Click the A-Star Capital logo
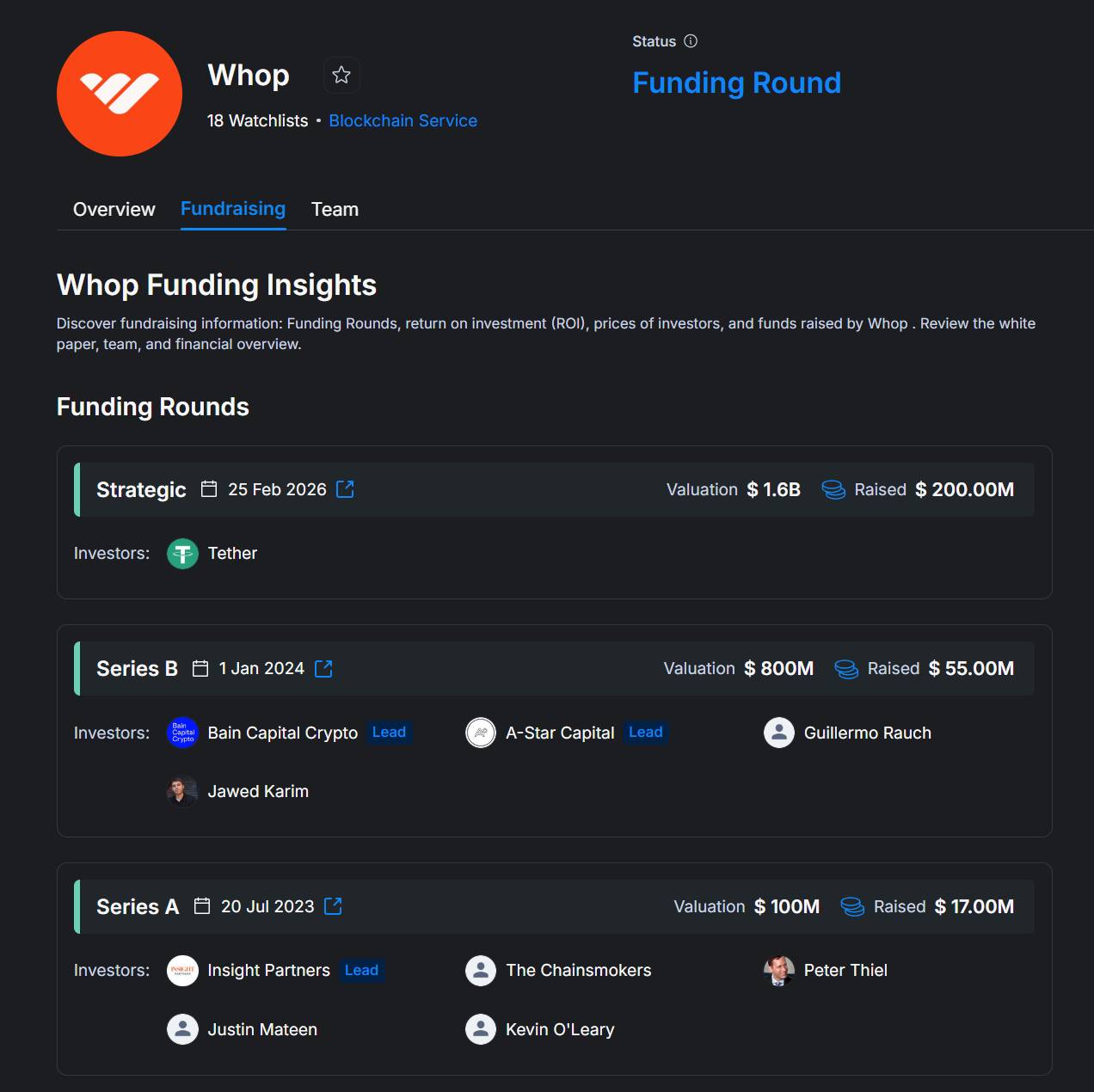1094x1092 pixels. tap(481, 733)
